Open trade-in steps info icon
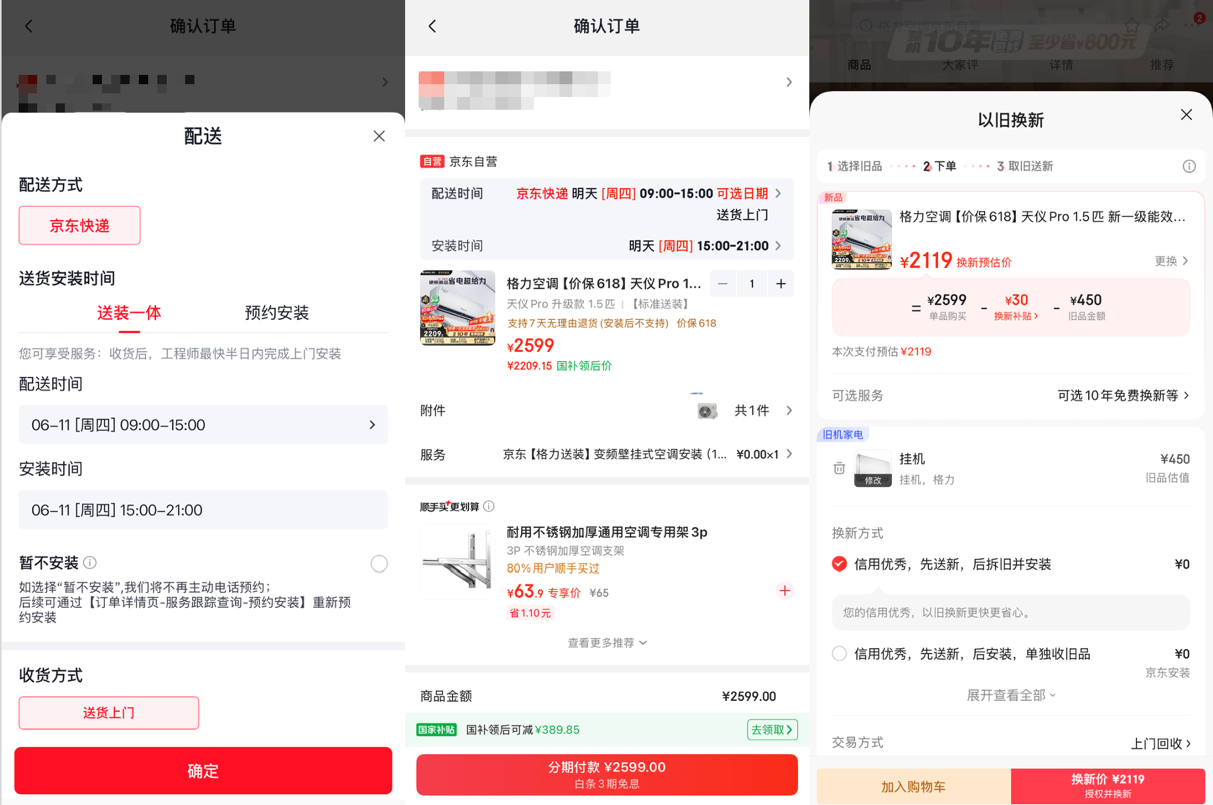 pos(1189,166)
